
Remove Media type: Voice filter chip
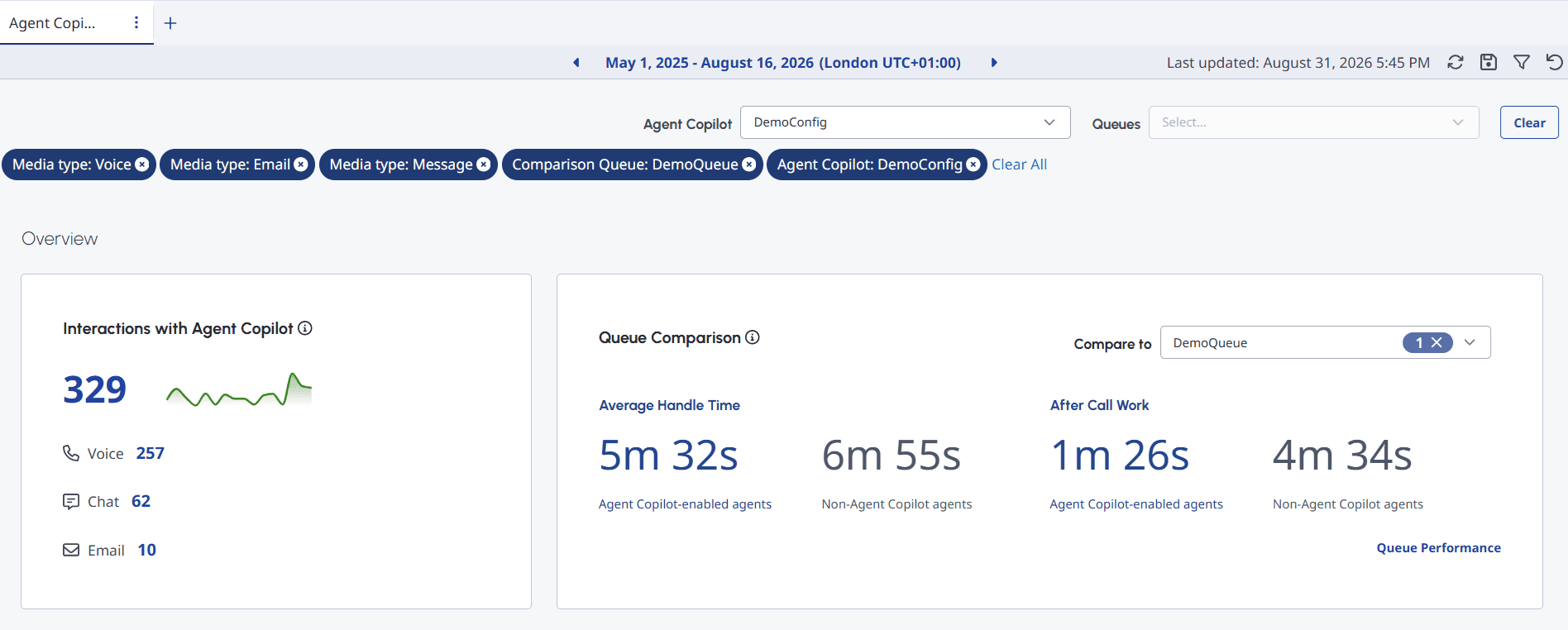pyautogui.click(x=142, y=165)
